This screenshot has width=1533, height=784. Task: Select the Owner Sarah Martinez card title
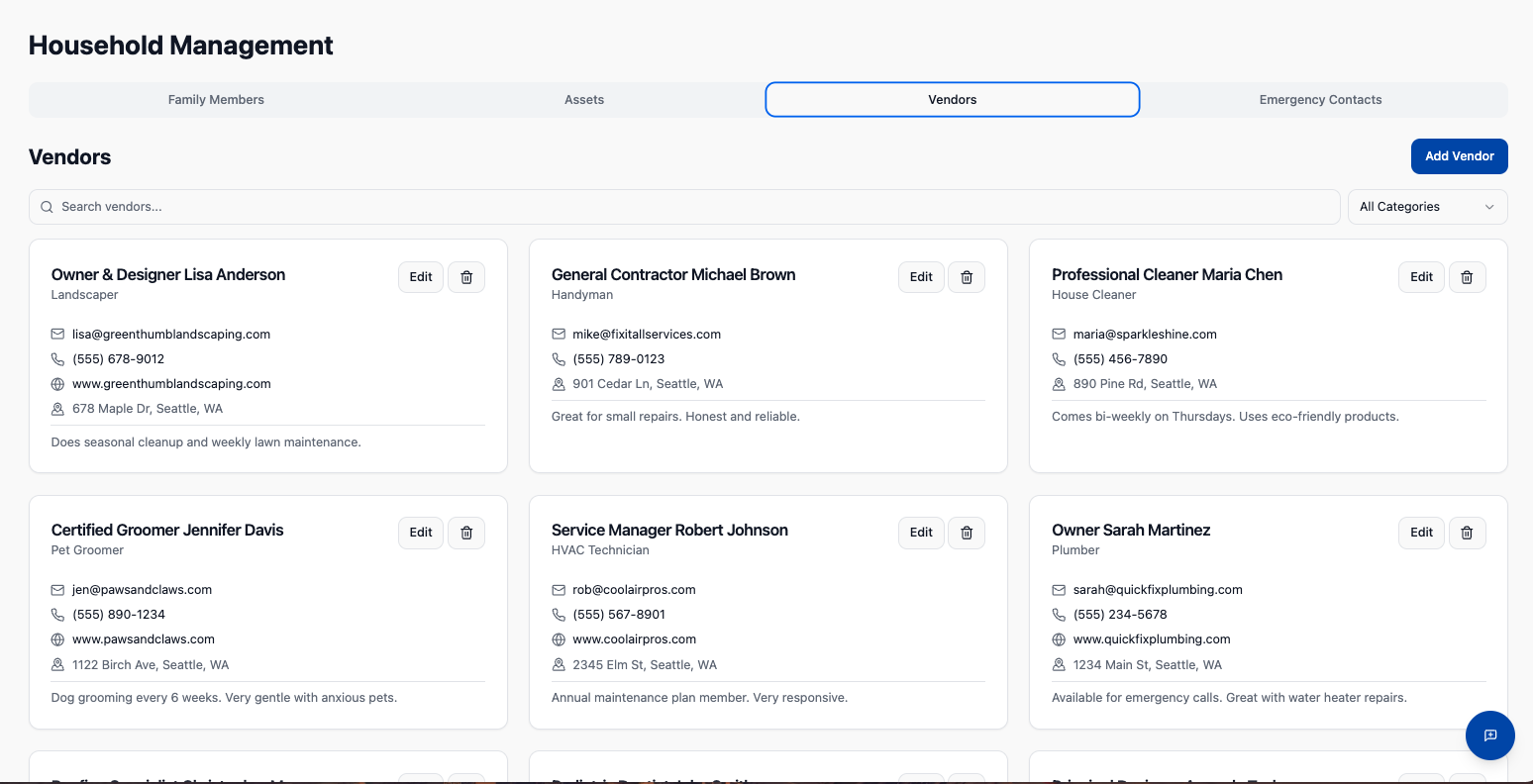click(1131, 531)
